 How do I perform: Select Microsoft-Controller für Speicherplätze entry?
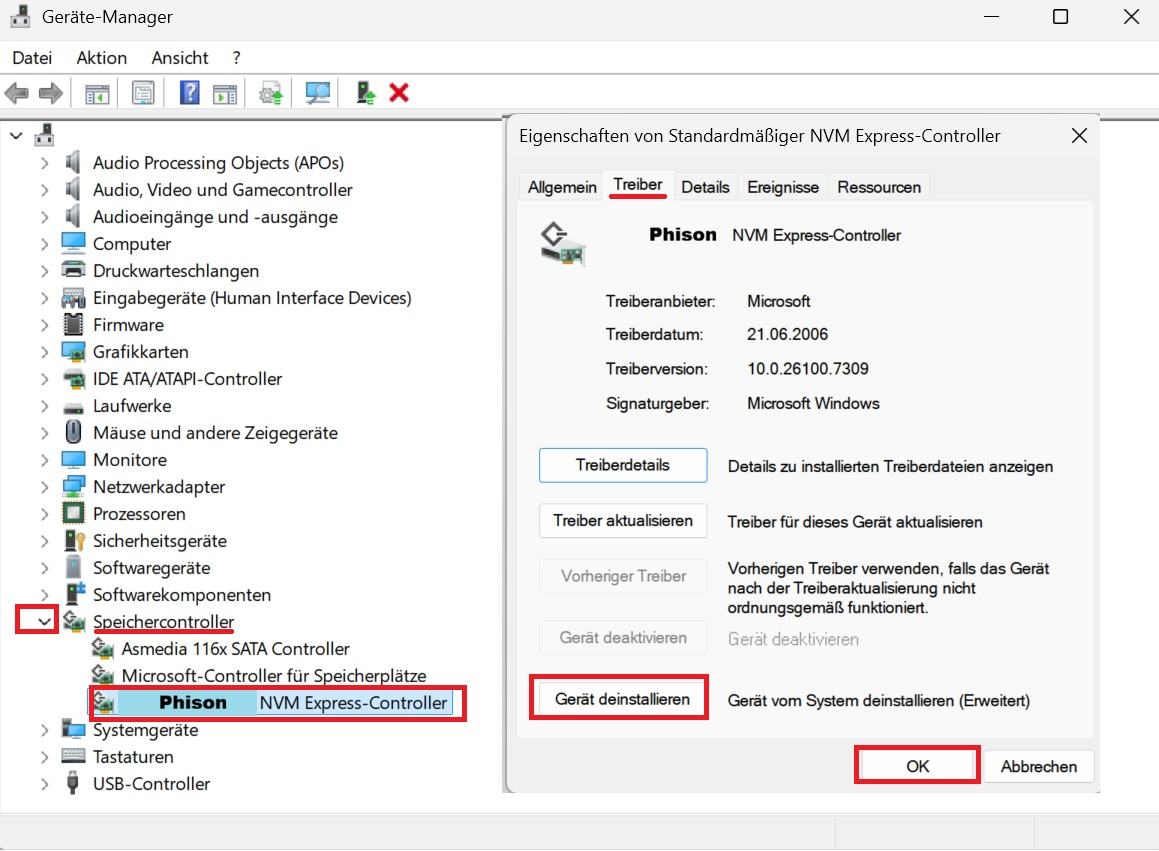pos(273,675)
